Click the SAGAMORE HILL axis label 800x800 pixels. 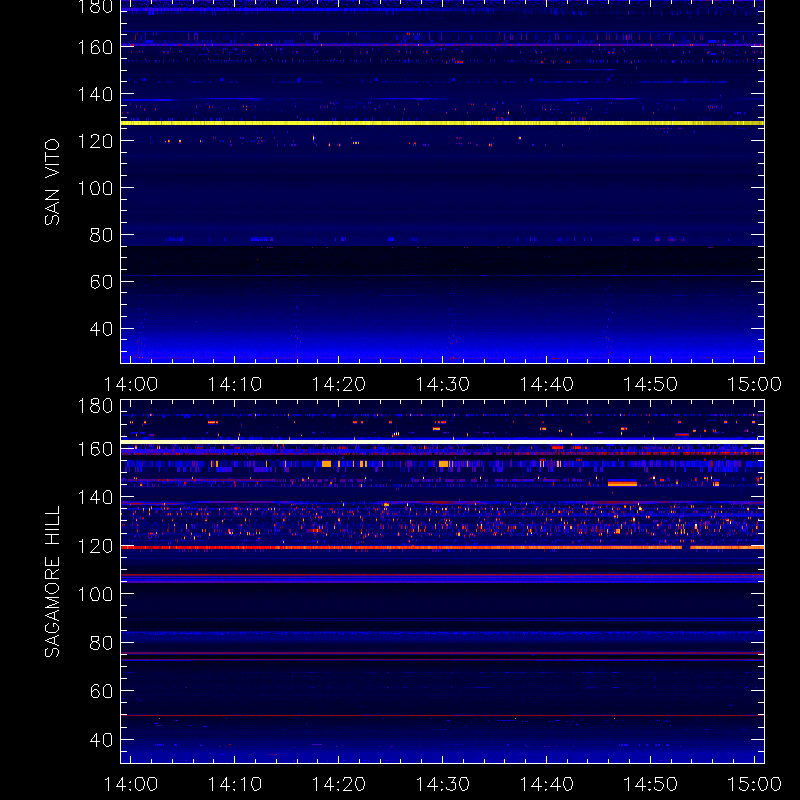point(52,581)
